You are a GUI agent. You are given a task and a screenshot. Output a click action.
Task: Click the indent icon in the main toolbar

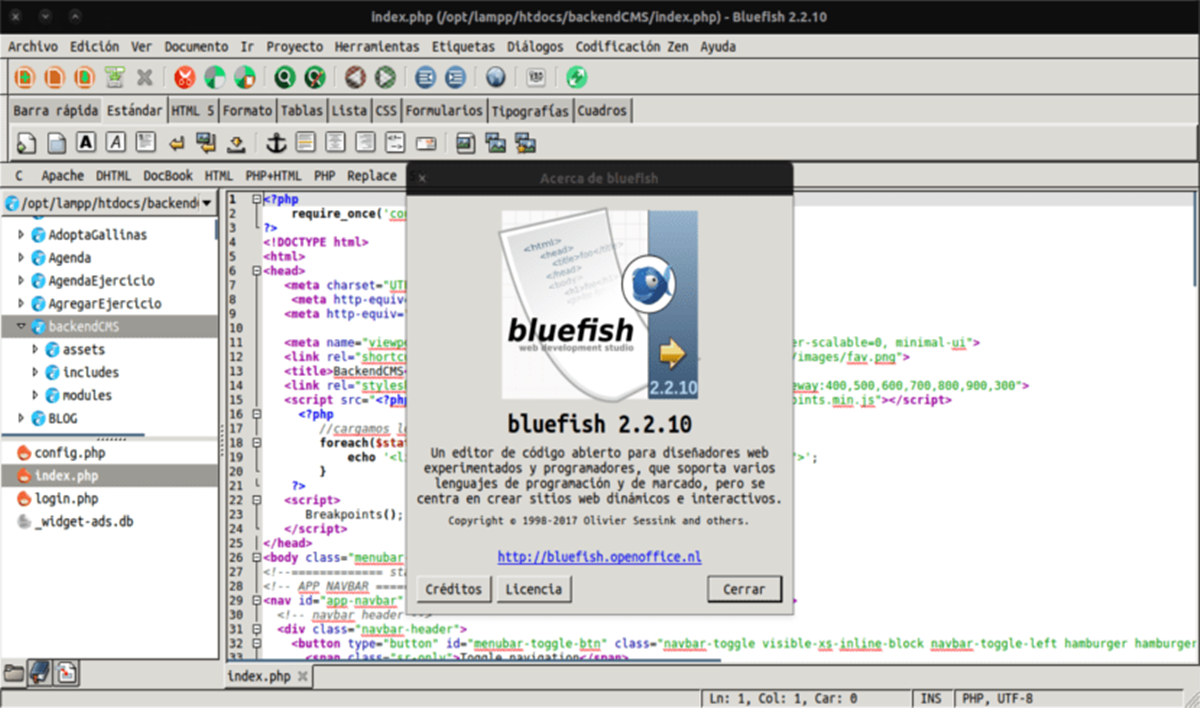pos(455,77)
